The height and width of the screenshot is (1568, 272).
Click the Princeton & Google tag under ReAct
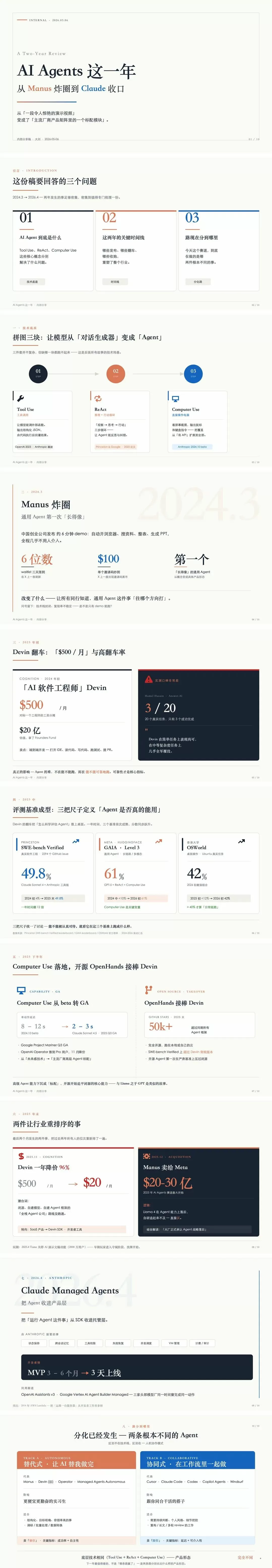click(x=116, y=447)
